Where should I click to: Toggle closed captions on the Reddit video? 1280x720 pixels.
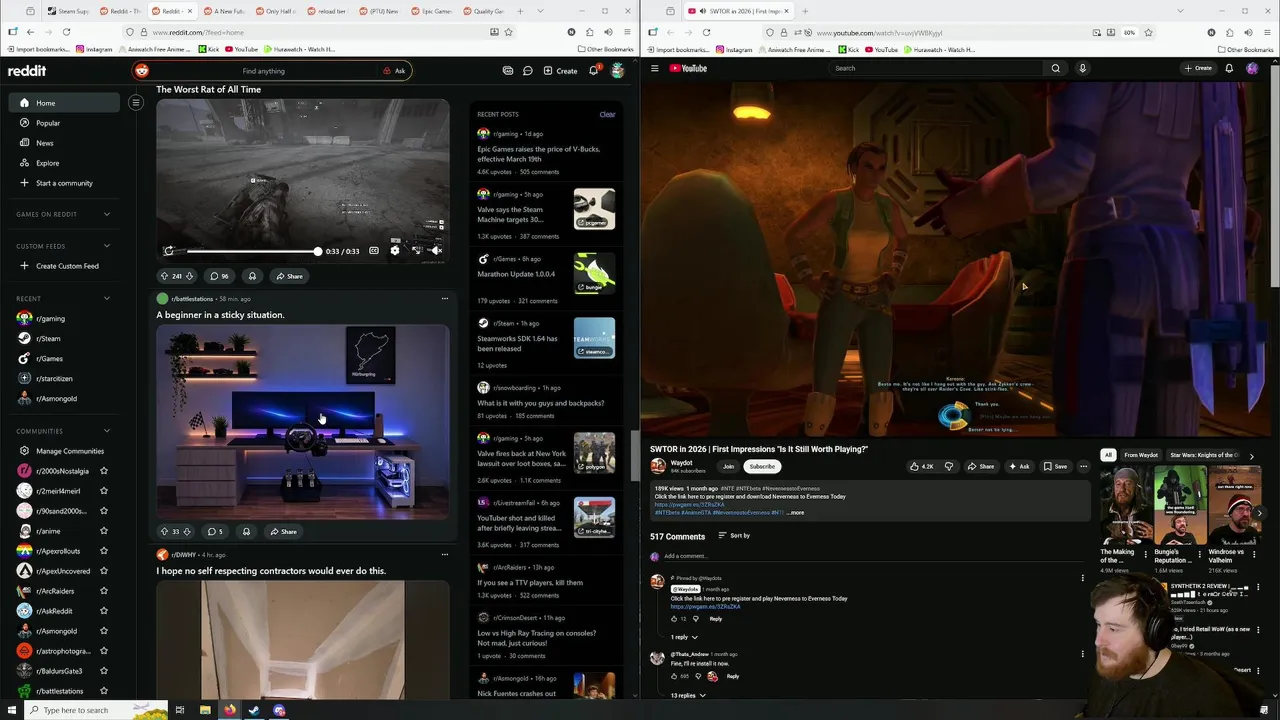click(x=374, y=251)
